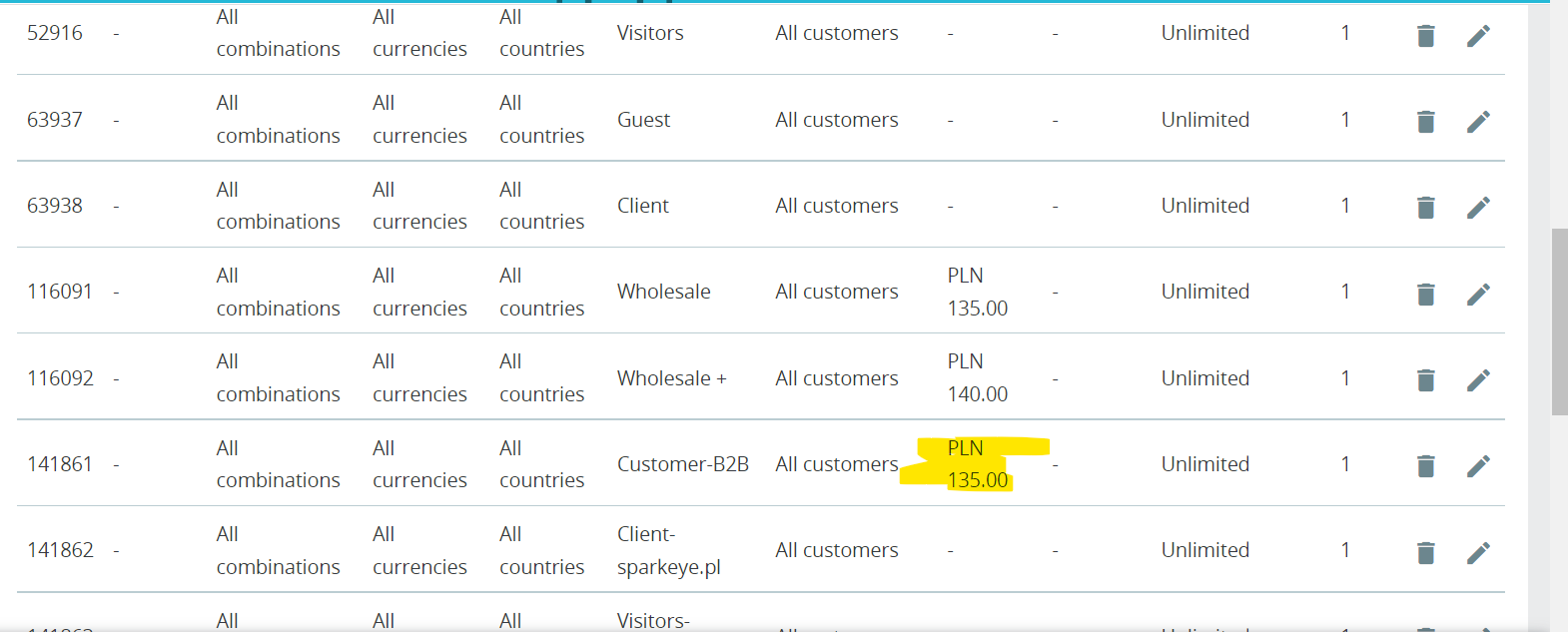
Task: Delete specific price row 141862
Action: [1426, 553]
